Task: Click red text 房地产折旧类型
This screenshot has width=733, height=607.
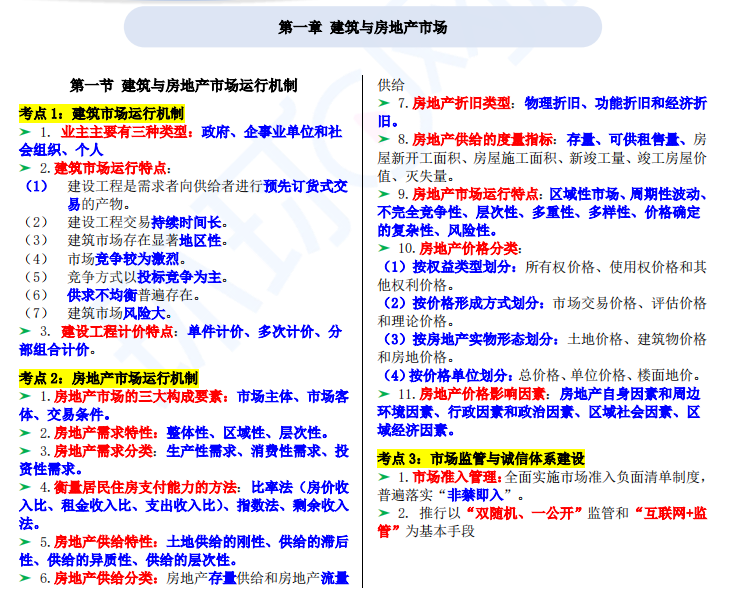Action: 461,103
